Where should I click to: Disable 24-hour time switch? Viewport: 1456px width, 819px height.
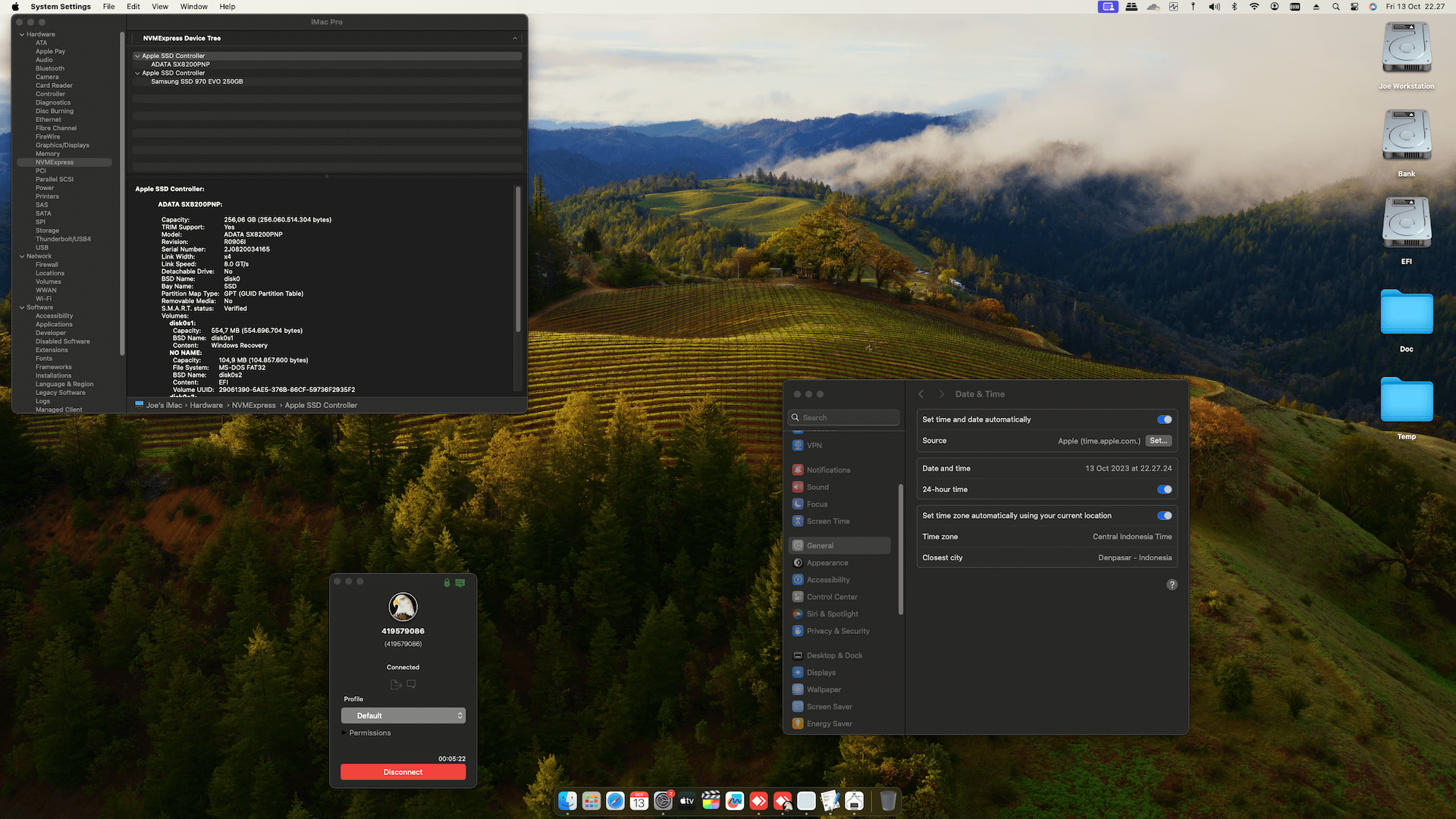(x=1164, y=490)
